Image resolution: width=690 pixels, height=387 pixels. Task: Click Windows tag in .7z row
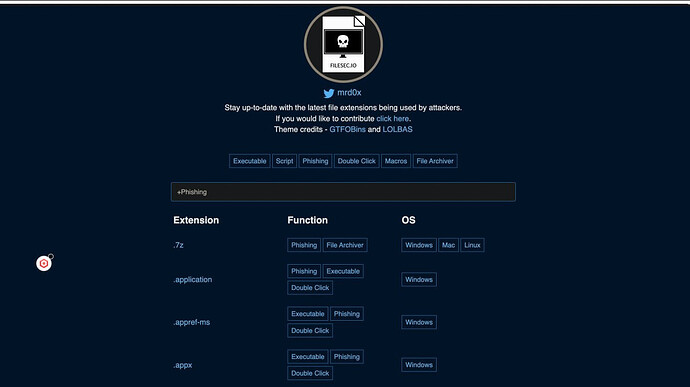coord(419,245)
